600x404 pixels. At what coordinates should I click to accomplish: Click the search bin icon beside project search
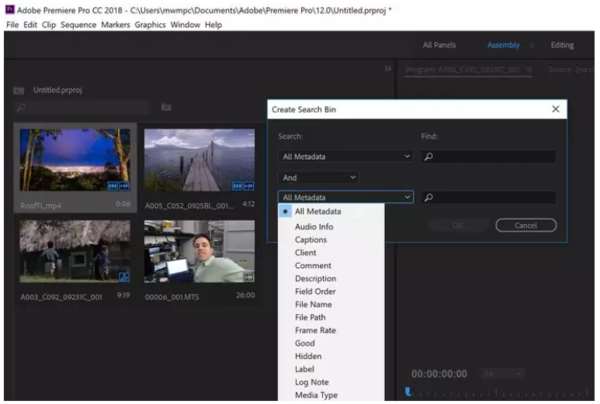166,108
